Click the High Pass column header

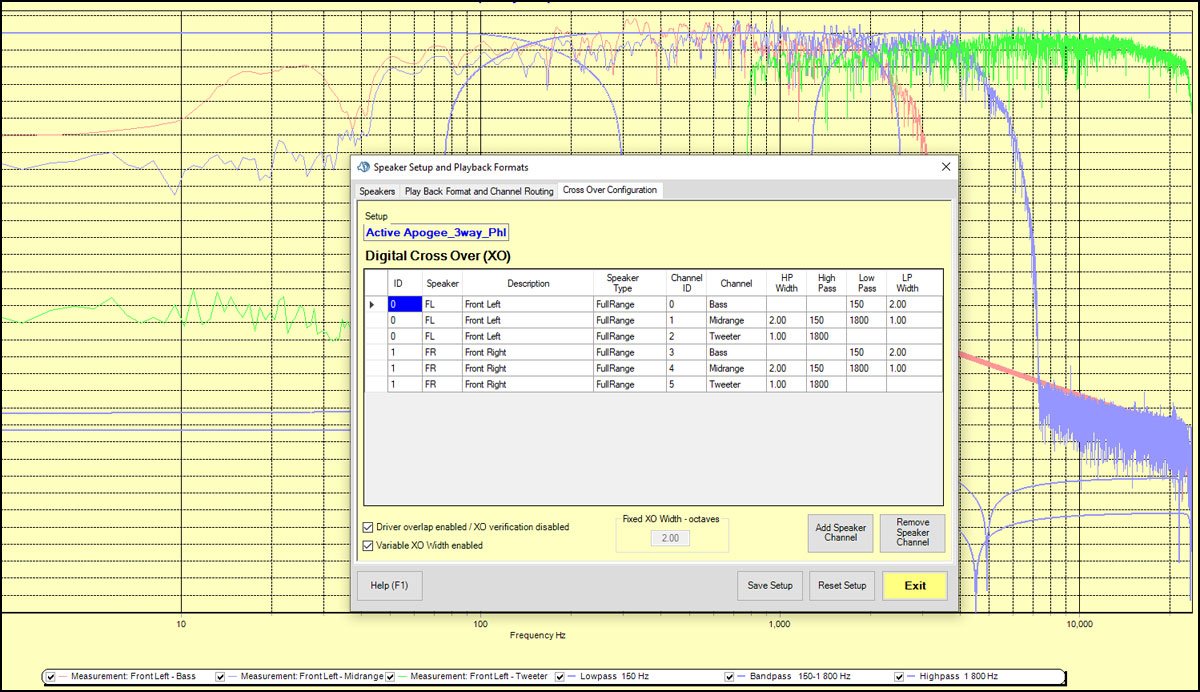826,283
